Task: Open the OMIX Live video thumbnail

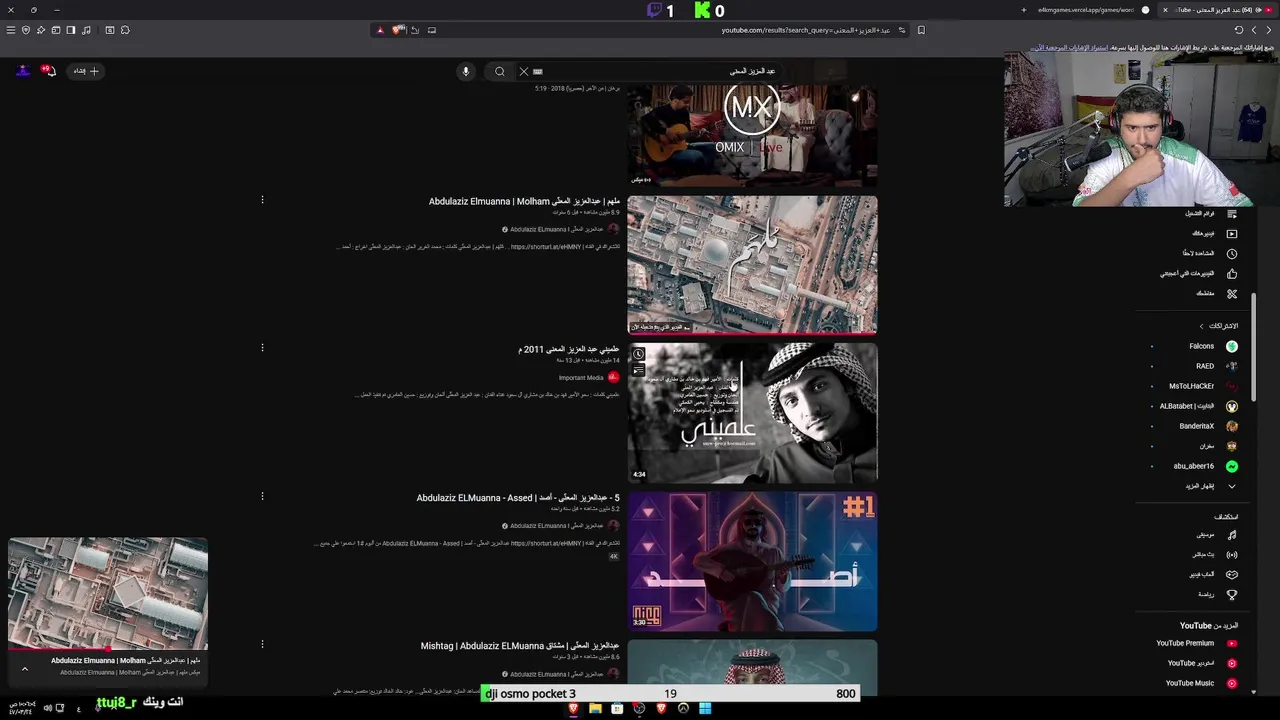Action: pyautogui.click(x=752, y=135)
